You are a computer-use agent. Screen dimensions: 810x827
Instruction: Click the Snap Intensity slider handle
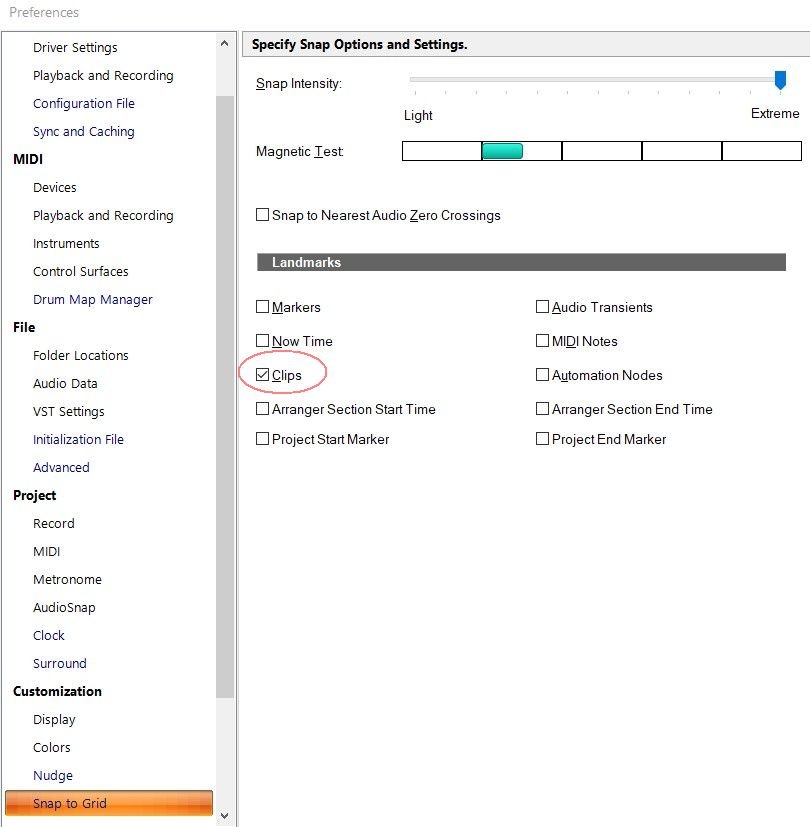coord(780,81)
